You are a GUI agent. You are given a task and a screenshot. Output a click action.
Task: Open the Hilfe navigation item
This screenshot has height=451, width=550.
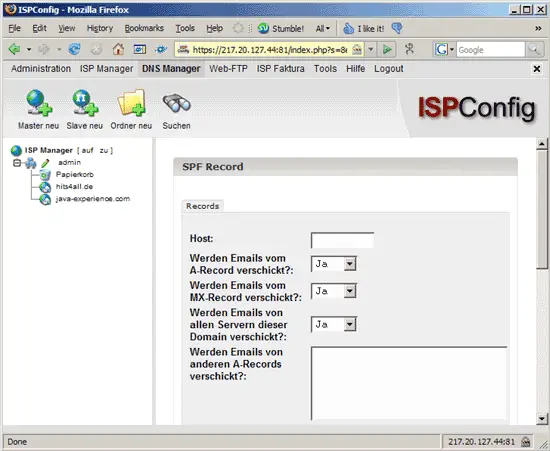point(355,69)
